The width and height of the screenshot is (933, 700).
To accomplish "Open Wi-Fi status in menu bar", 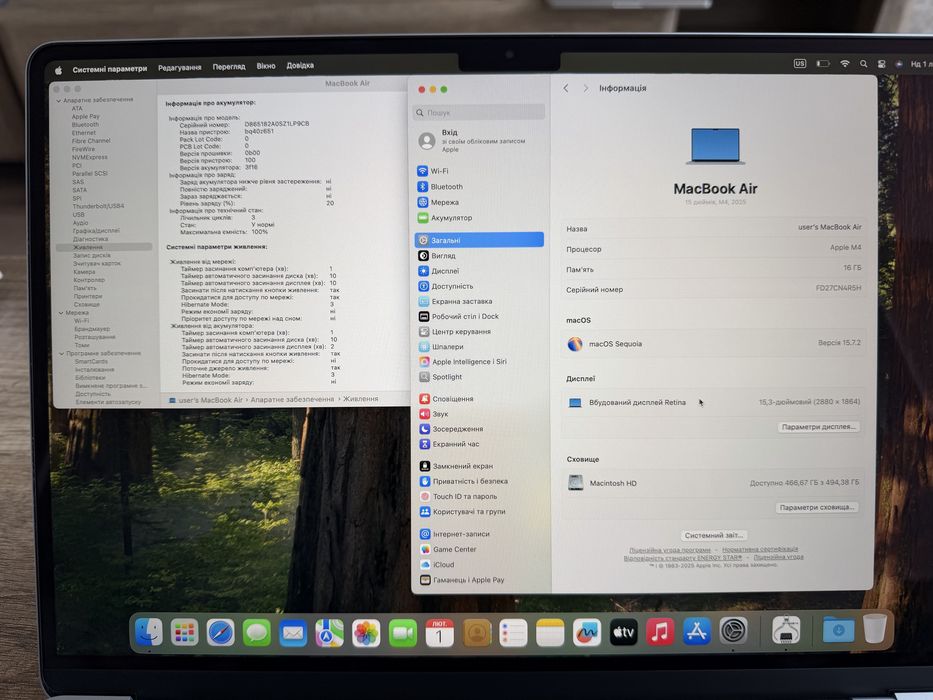I will coord(844,64).
